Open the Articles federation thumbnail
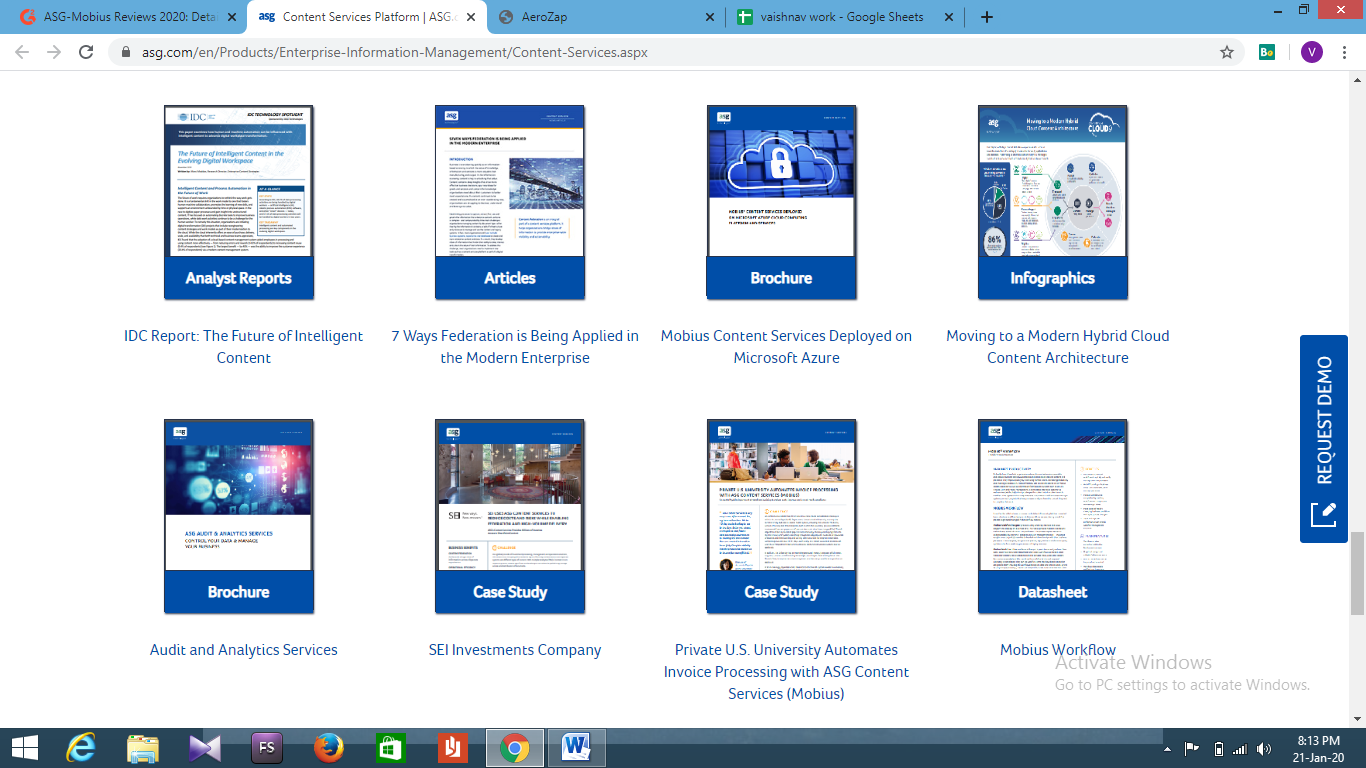This screenshot has width=1366, height=768. 510,202
